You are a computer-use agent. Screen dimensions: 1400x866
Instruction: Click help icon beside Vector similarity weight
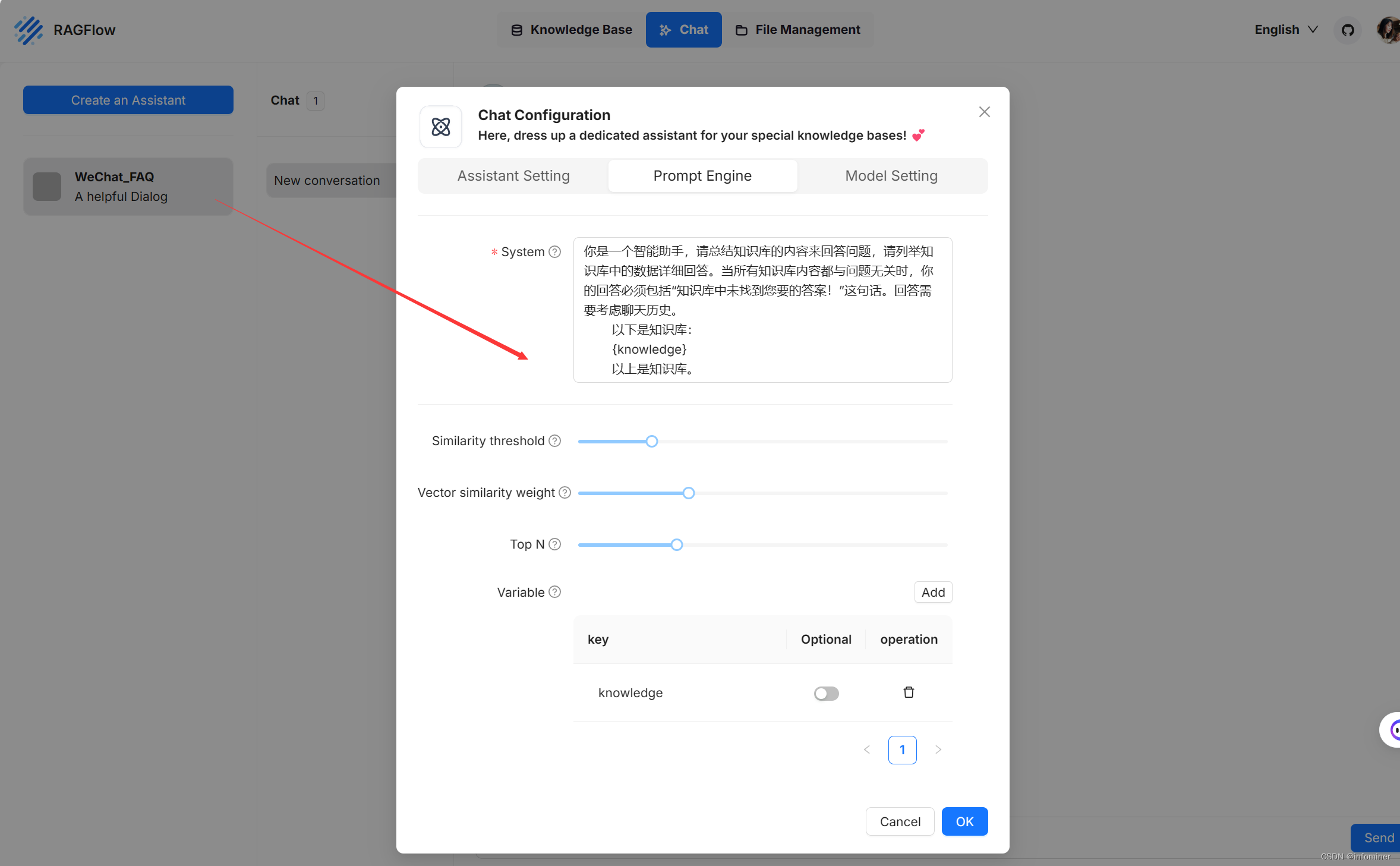coord(565,493)
